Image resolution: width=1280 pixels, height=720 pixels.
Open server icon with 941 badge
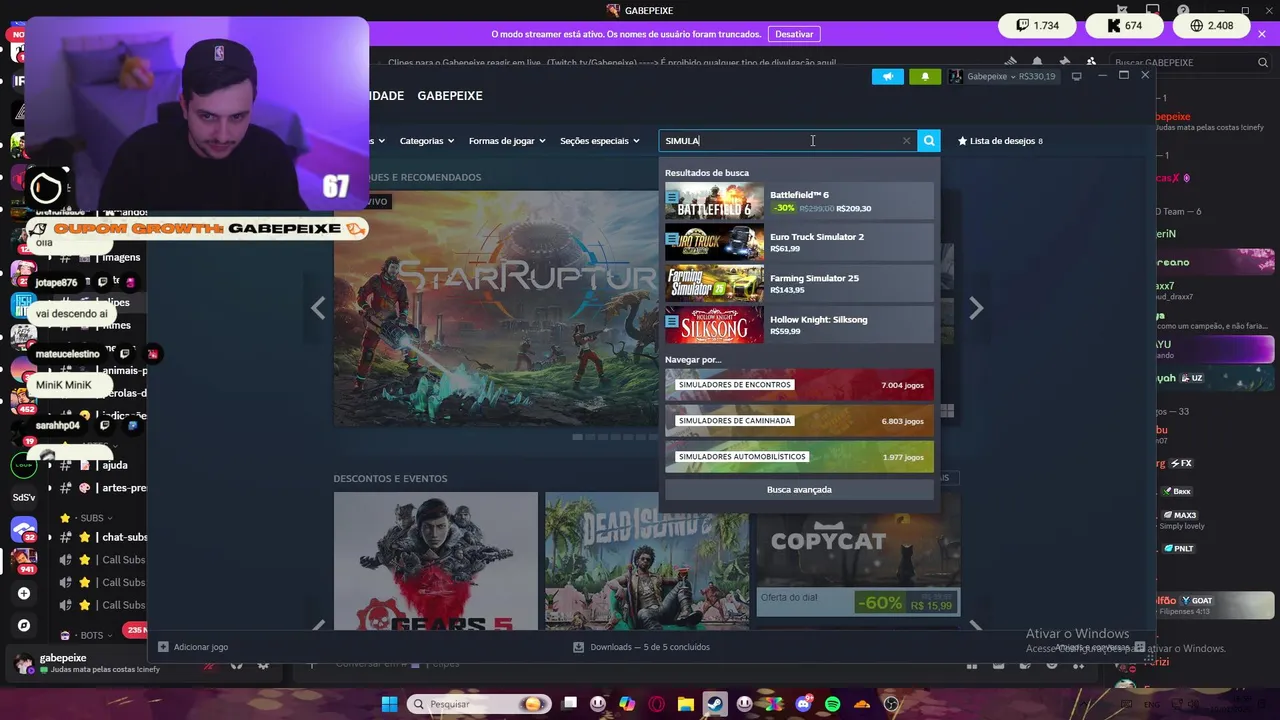pos(24,560)
